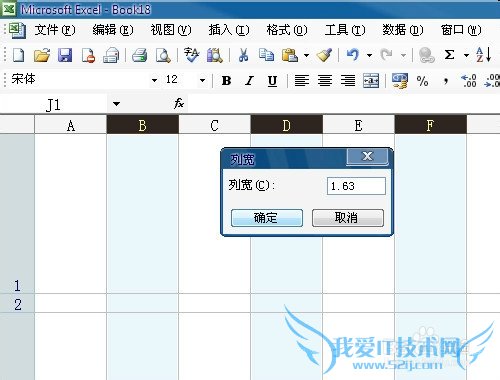Toggle Align Right
The height and width of the screenshot is (380, 500).
[348, 81]
